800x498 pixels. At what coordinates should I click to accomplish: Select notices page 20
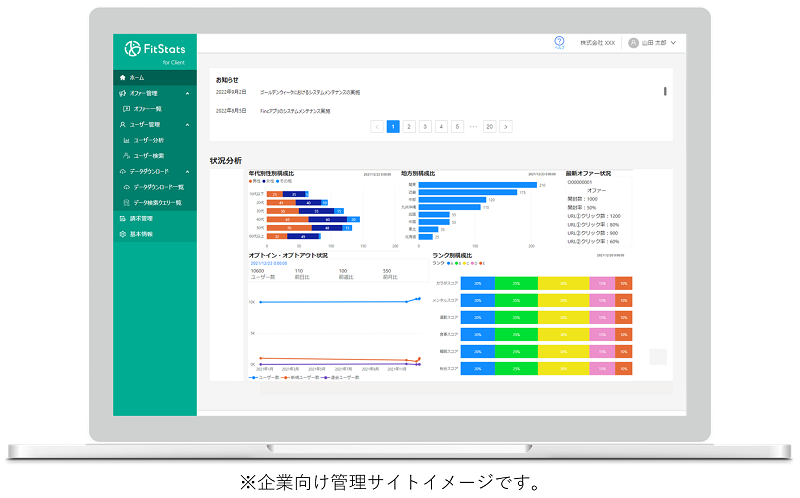tap(489, 127)
